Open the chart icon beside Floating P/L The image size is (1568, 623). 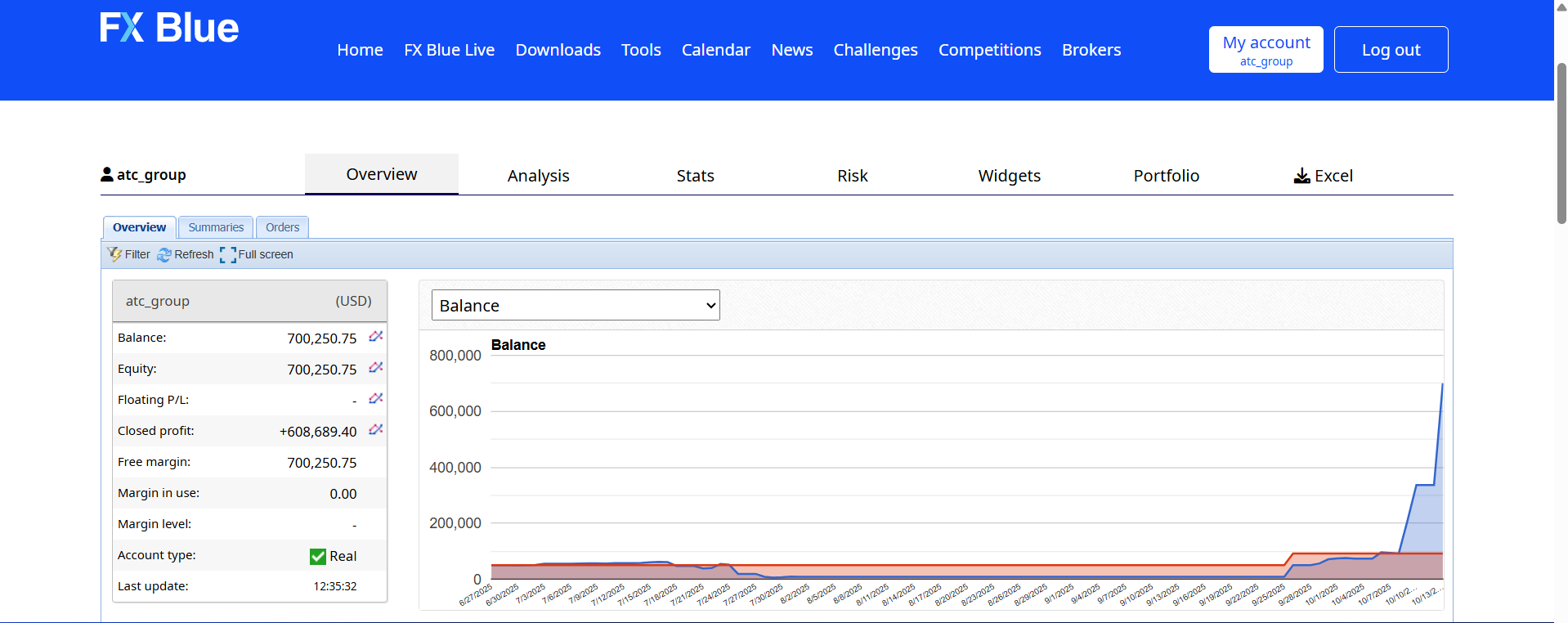tap(375, 399)
